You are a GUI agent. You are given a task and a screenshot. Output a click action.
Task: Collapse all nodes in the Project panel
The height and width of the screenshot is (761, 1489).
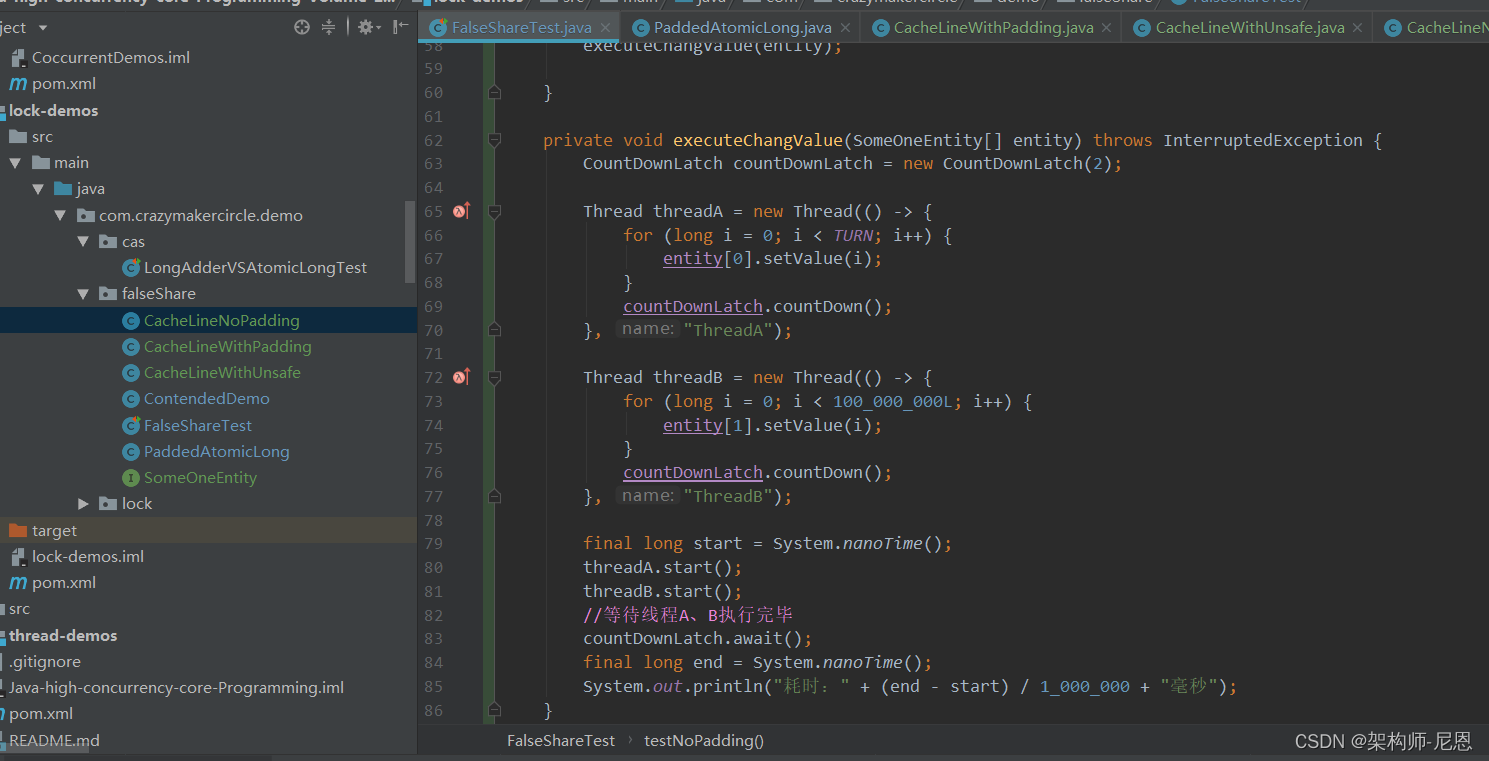pos(328,27)
